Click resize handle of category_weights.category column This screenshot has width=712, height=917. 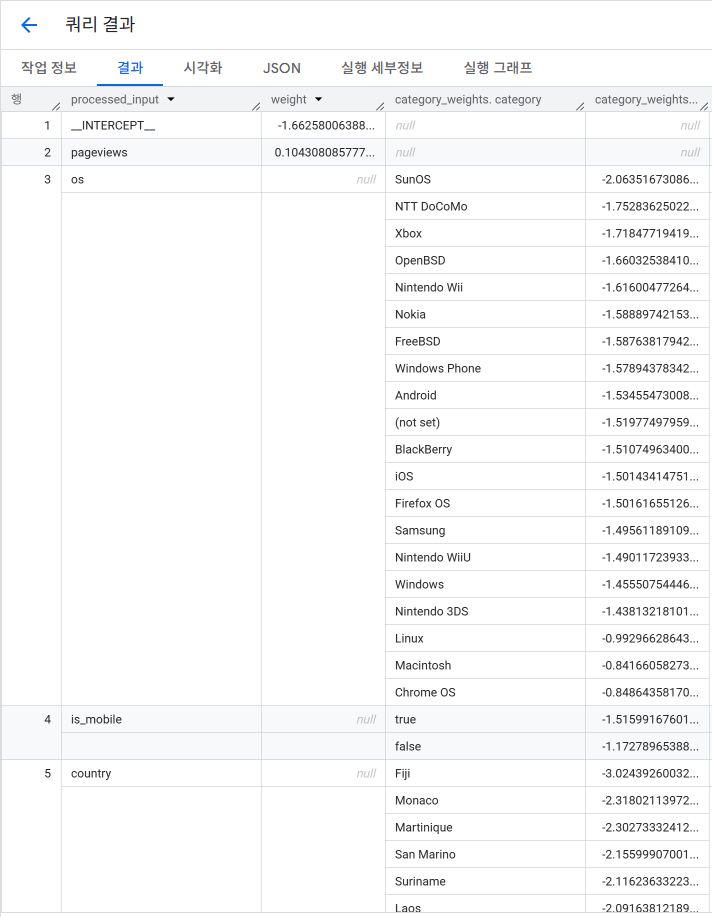[580, 106]
